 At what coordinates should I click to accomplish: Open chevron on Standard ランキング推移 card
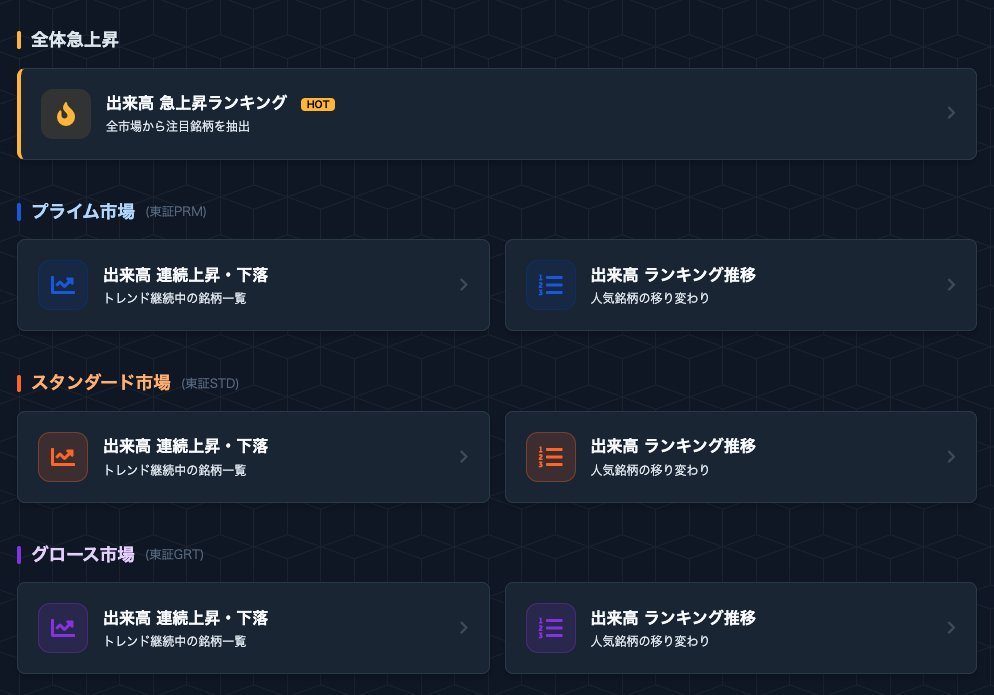coord(951,457)
